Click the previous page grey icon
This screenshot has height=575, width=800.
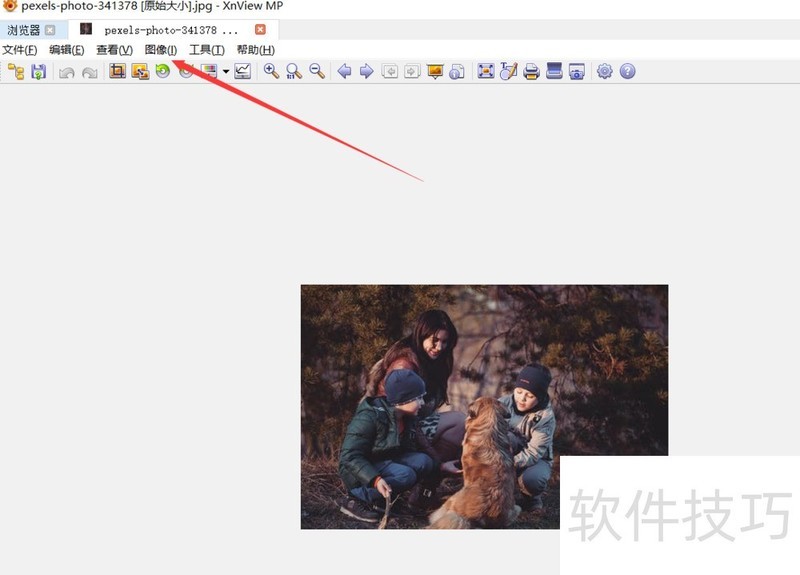pyautogui.click(x=390, y=71)
